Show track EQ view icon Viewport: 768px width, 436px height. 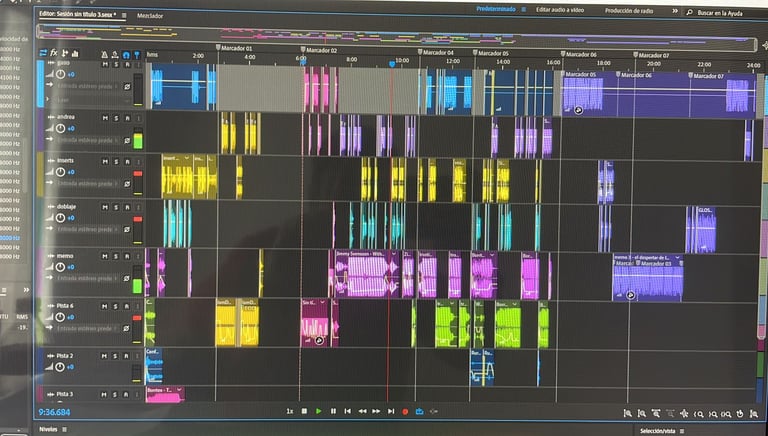[x=75, y=53]
